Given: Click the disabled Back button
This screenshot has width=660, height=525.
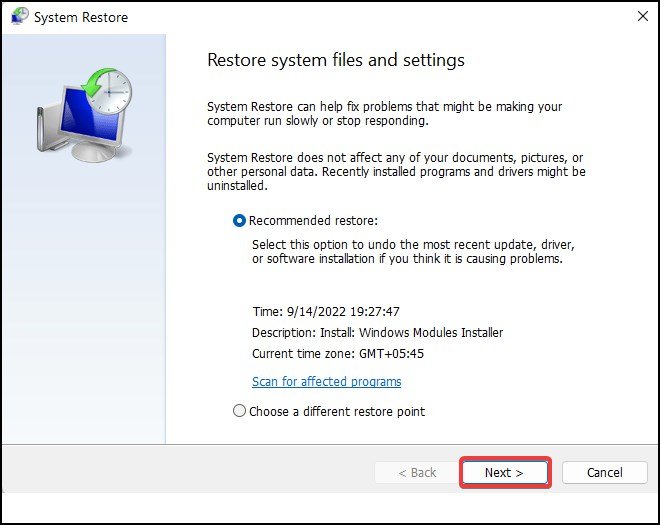Looking at the screenshot, I should pos(417,472).
